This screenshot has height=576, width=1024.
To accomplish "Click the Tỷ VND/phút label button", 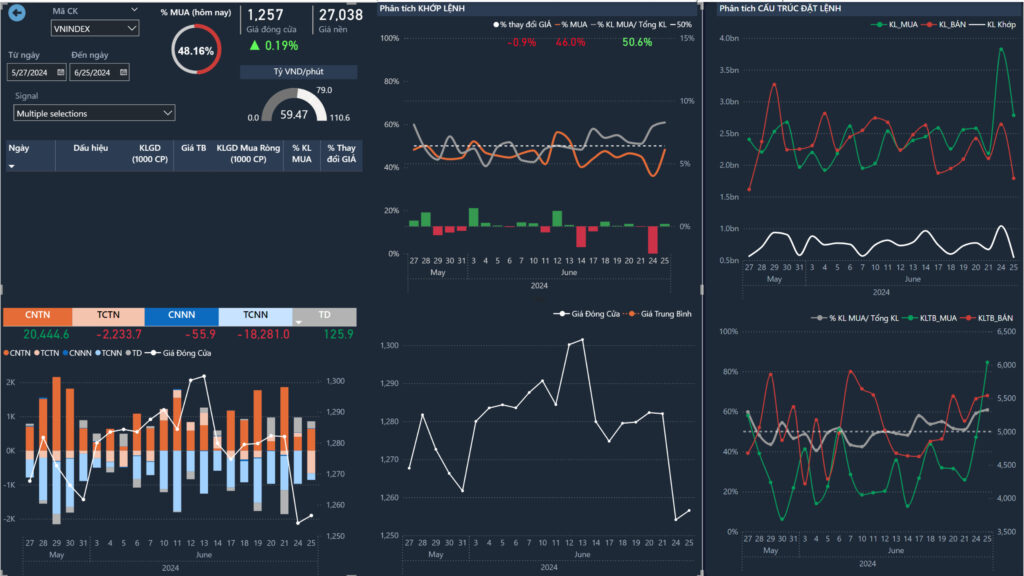I will (x=298, y=72).
